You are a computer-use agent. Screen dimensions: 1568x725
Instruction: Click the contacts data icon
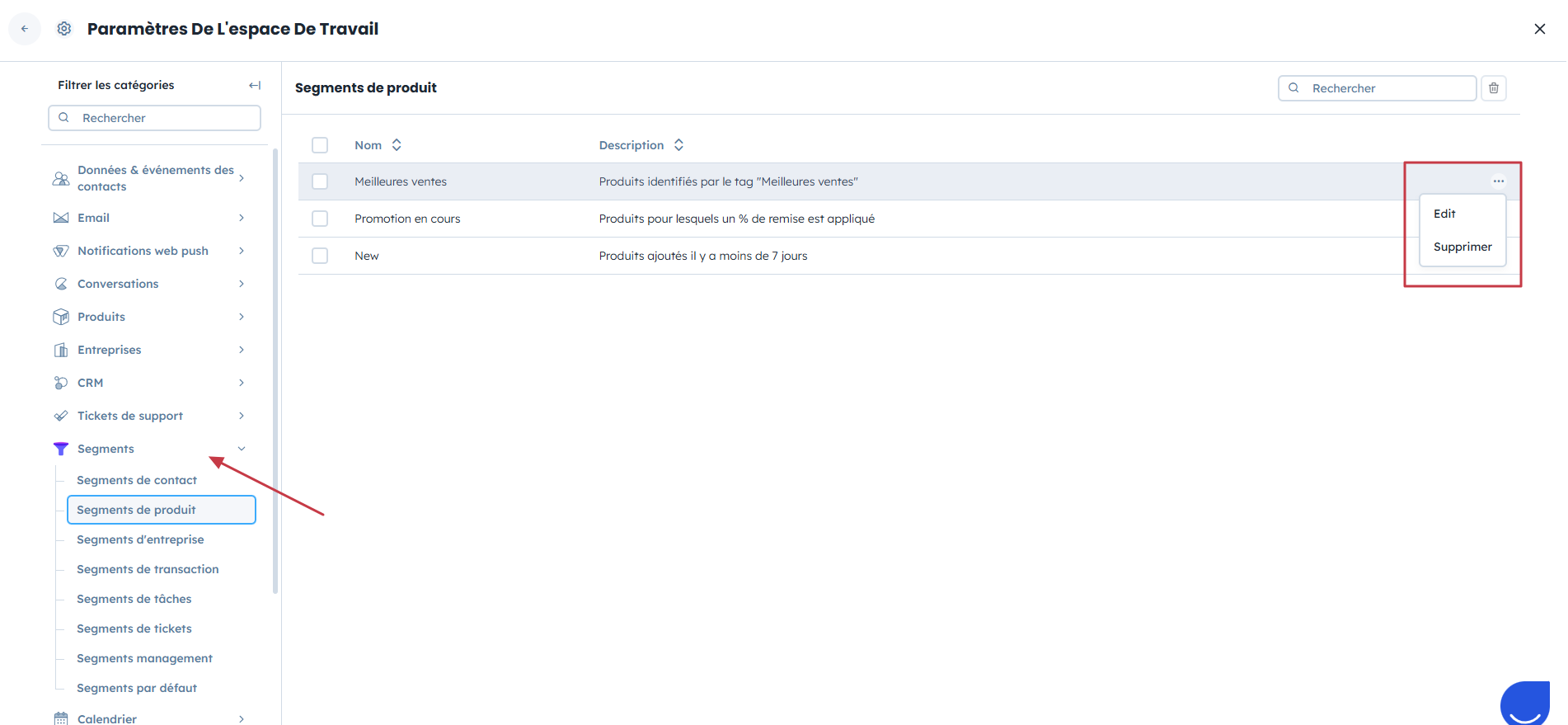click(x=61, y=178)
